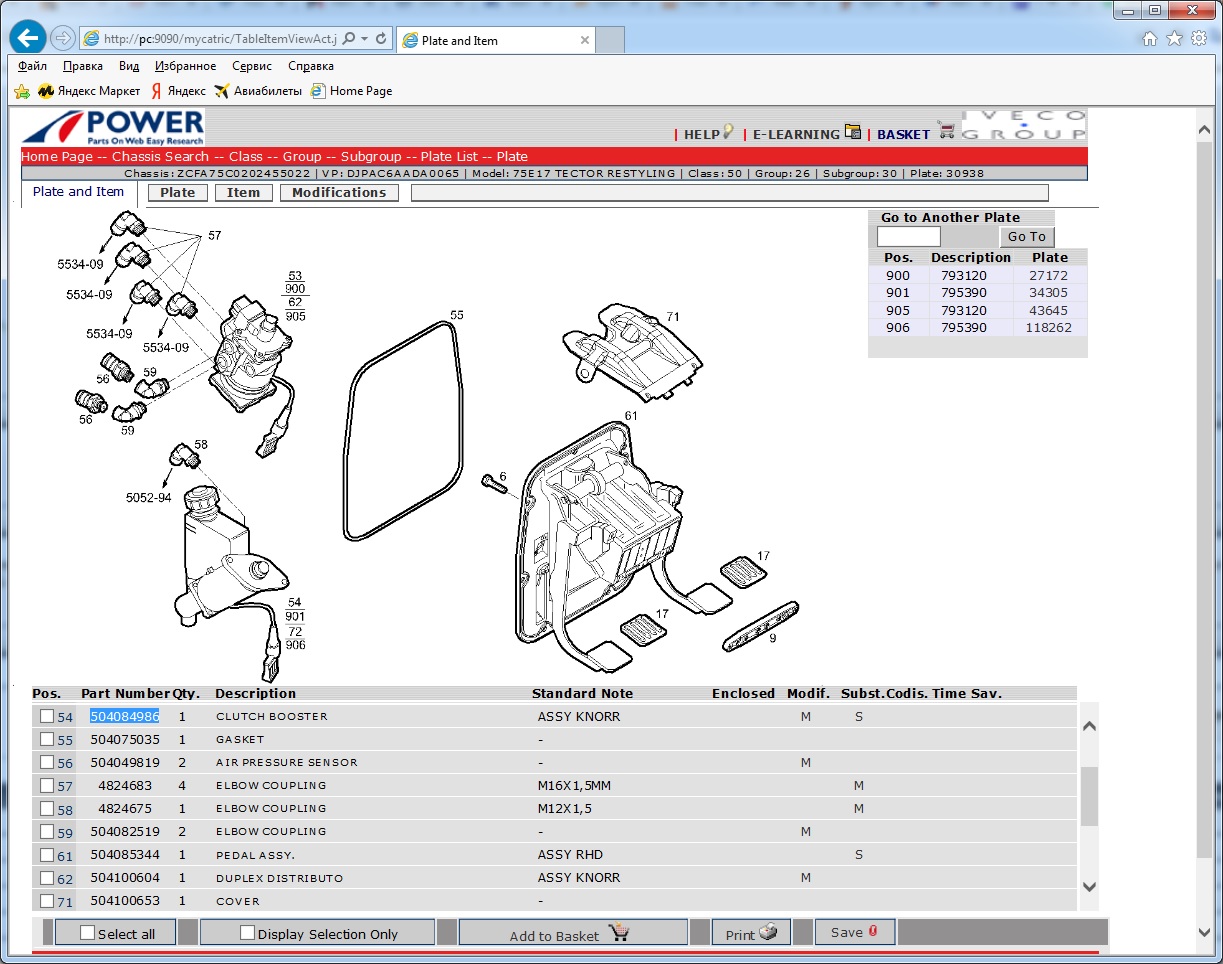The image size is (1223, 964).
Task: Click the browser back arrow button
Action: [28, 39]
